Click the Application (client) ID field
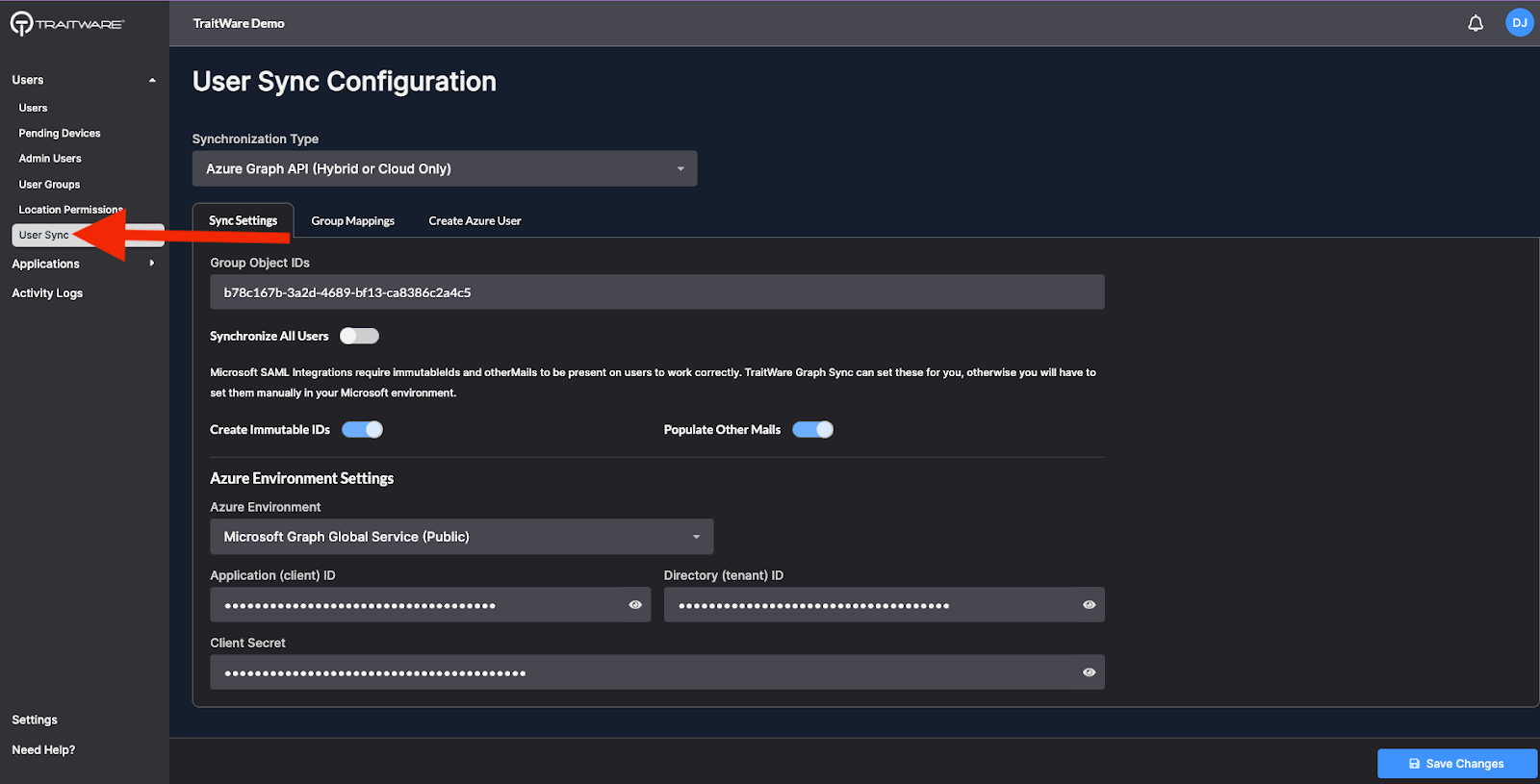Screen dimensions: 1540x784 tap(430, 605)
